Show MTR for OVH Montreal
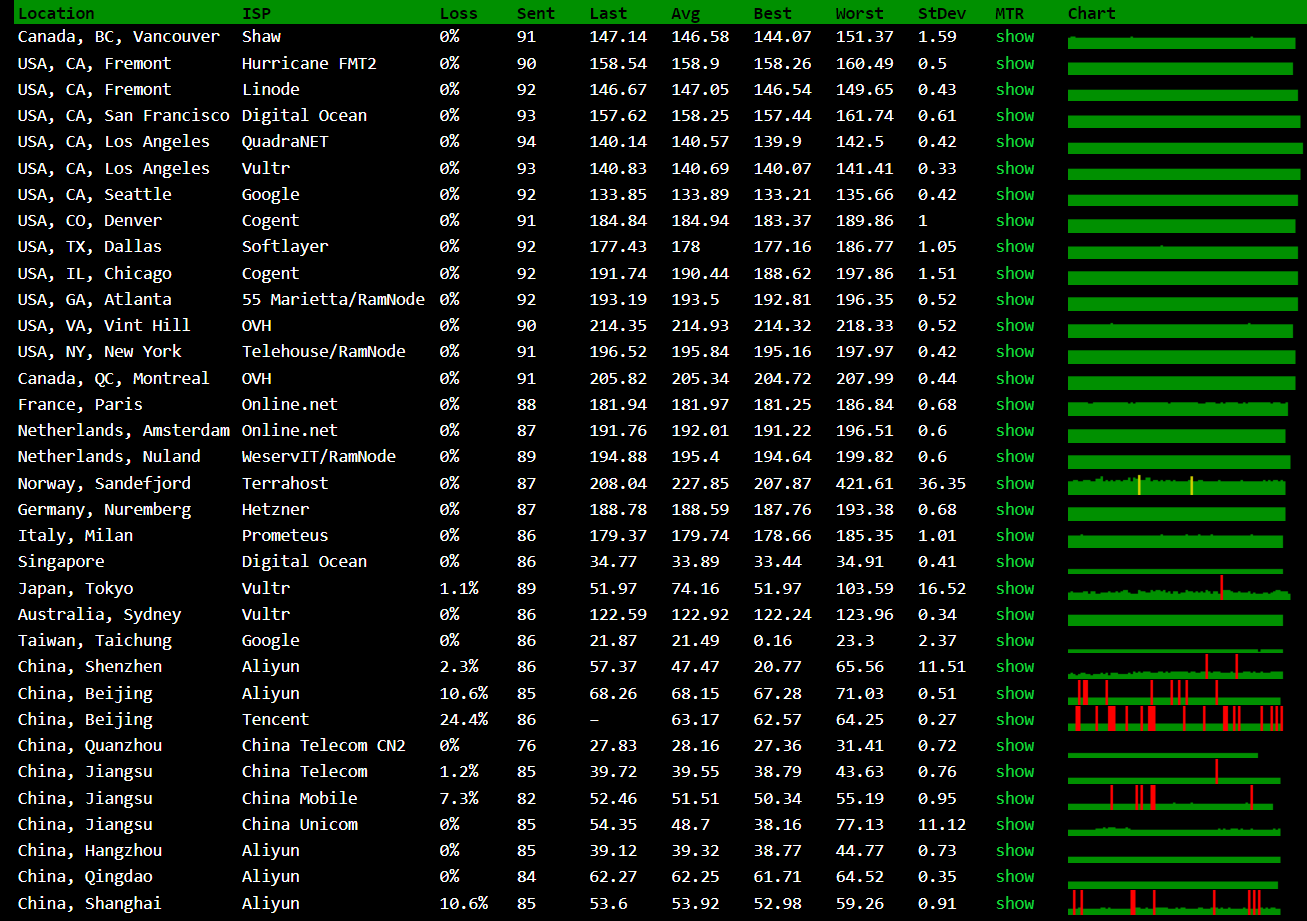Viewport: 1307px width, 921px height. [x=1015, y=378]
